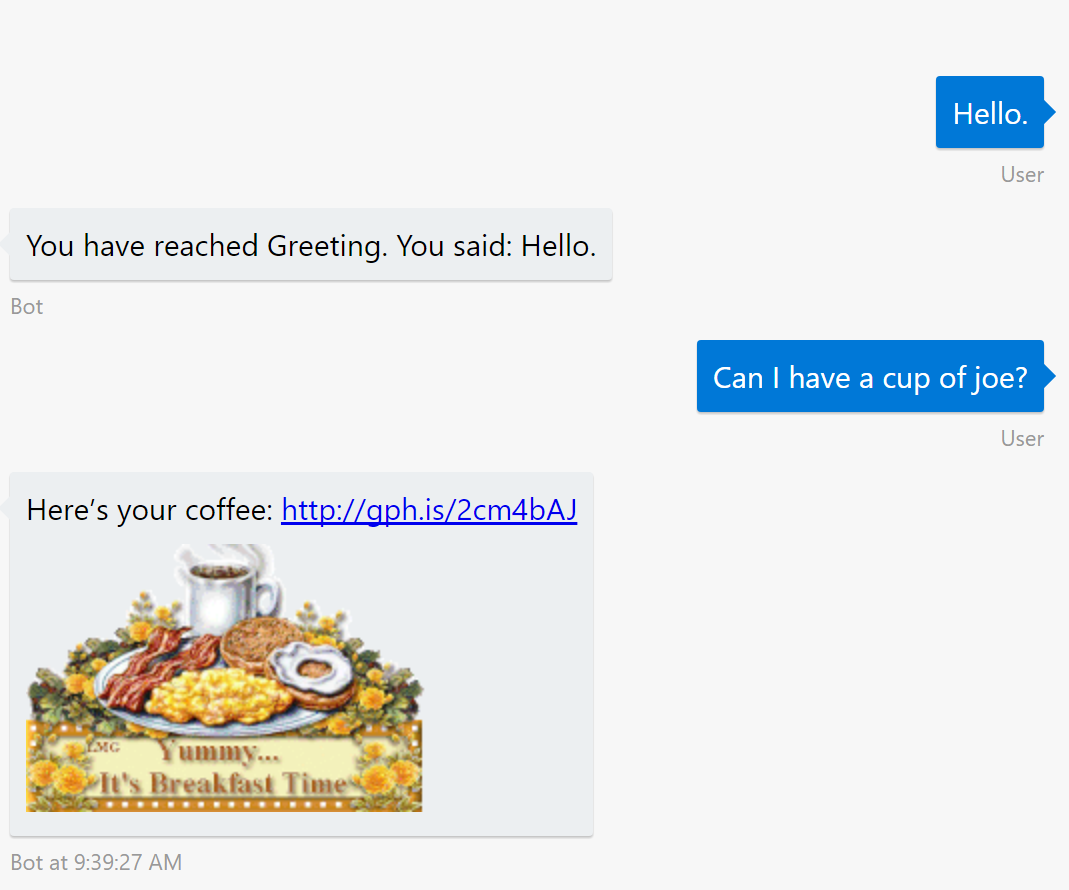
Task: Click the "Bot at 9:39:27 AM" timestamp
Action: [x=95, y=862]
